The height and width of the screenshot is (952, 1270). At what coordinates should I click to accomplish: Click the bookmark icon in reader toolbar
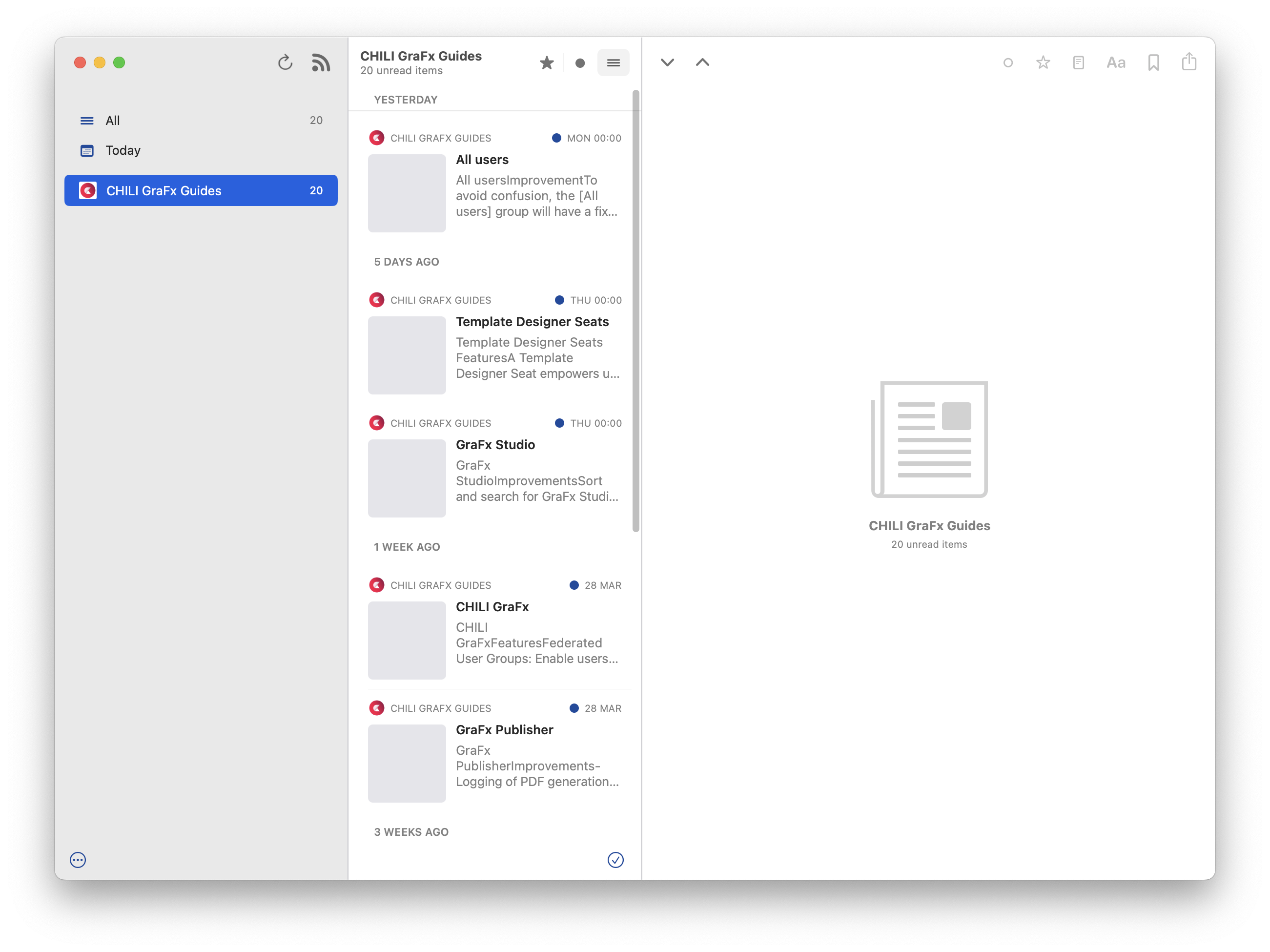(x=1153, y=62)
